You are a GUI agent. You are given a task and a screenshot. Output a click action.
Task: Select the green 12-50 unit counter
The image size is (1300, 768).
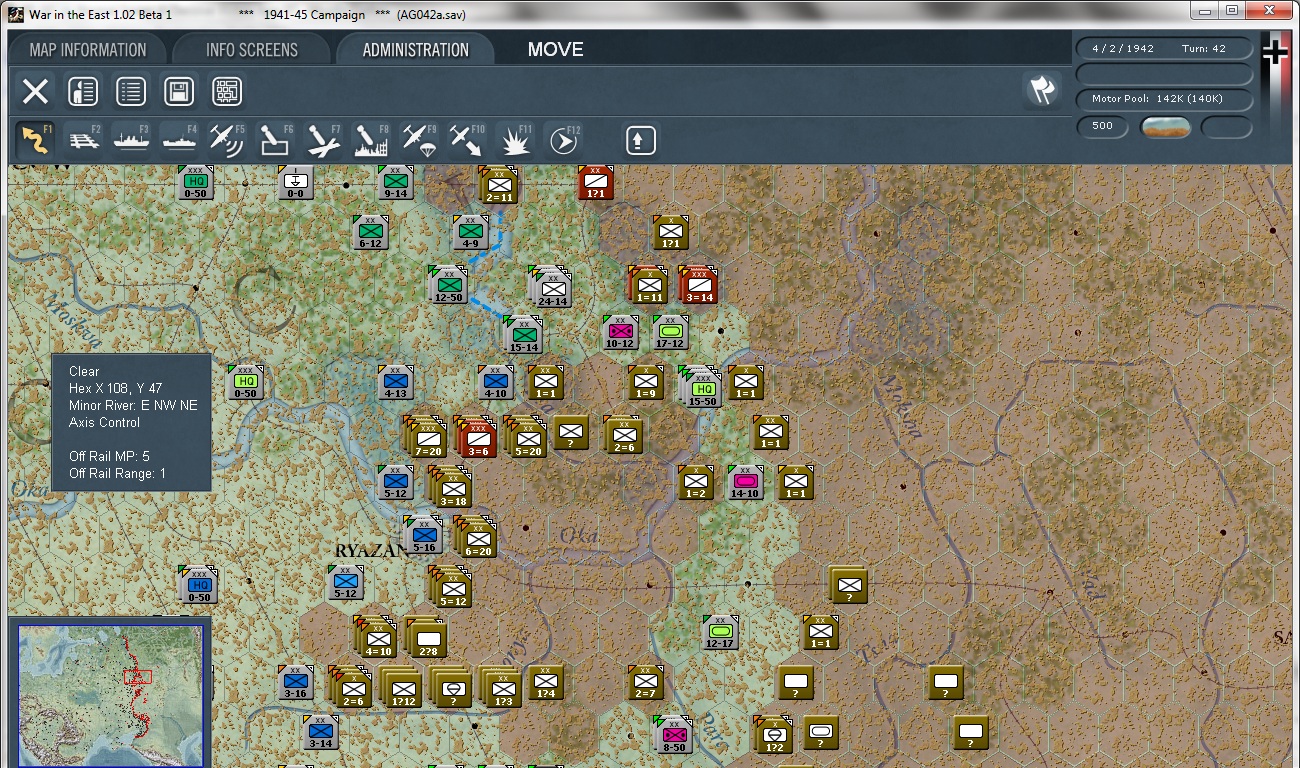click(x=448, y=285)
